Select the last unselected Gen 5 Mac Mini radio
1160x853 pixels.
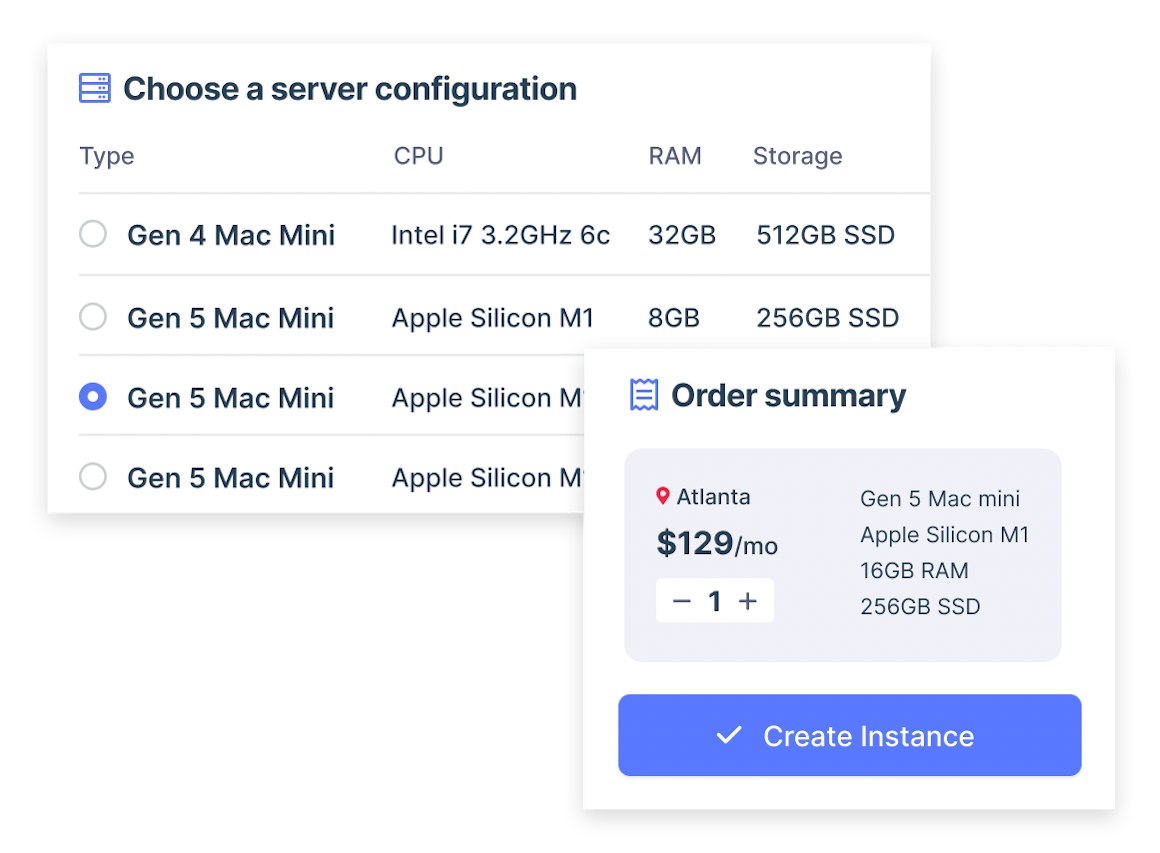93,476
